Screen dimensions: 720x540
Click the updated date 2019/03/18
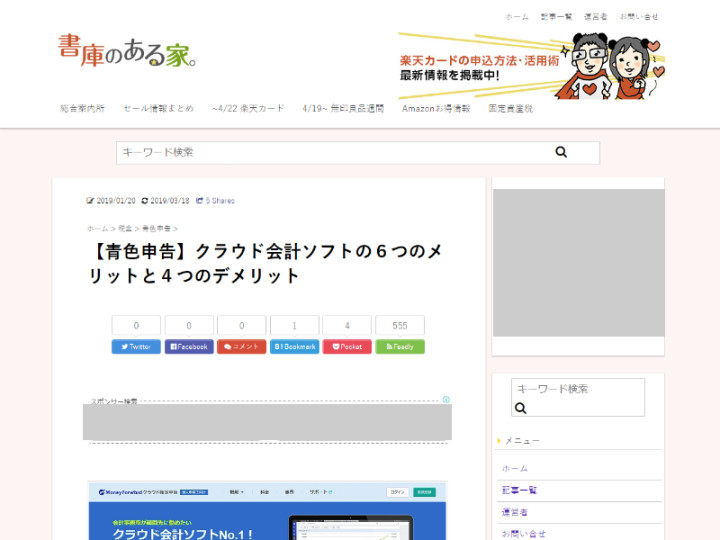coord(170,201)
